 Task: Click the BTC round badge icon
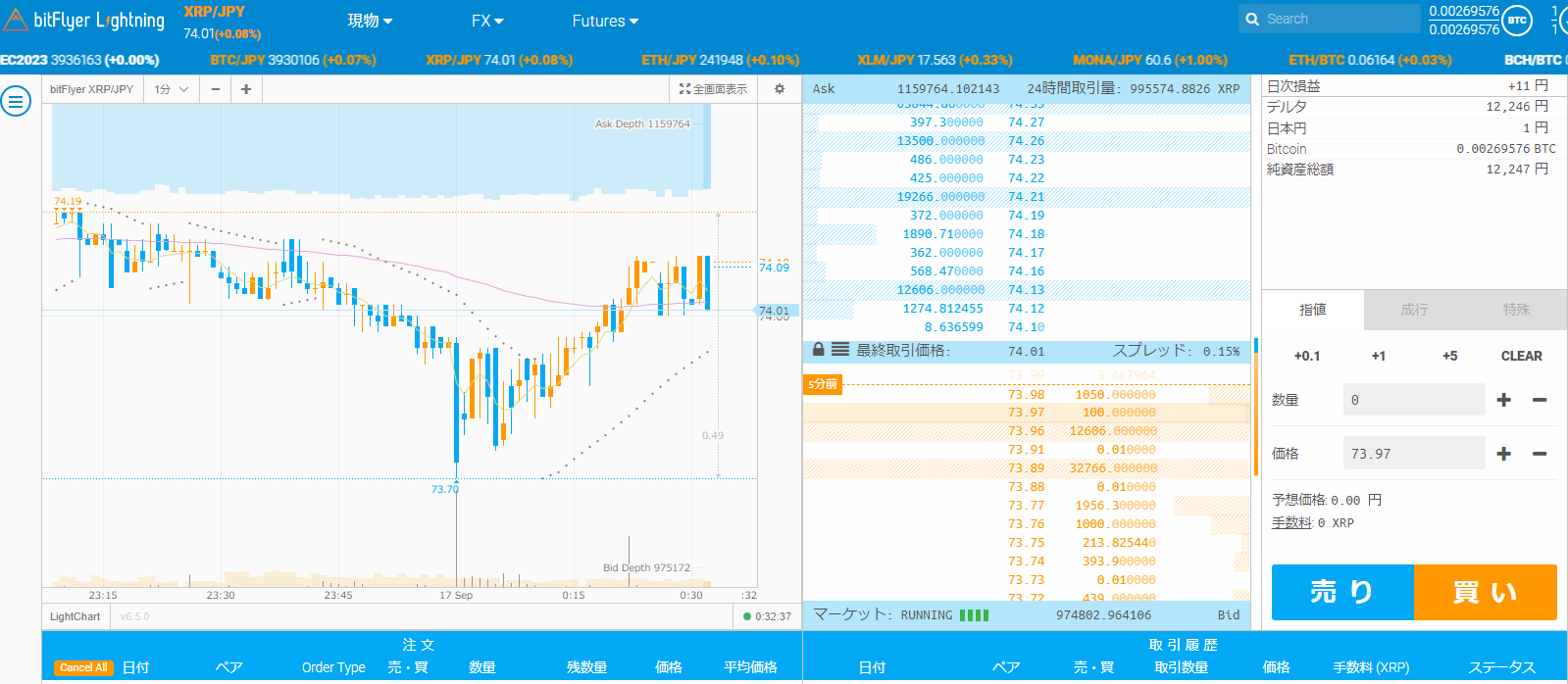[x=1517, y=20]
